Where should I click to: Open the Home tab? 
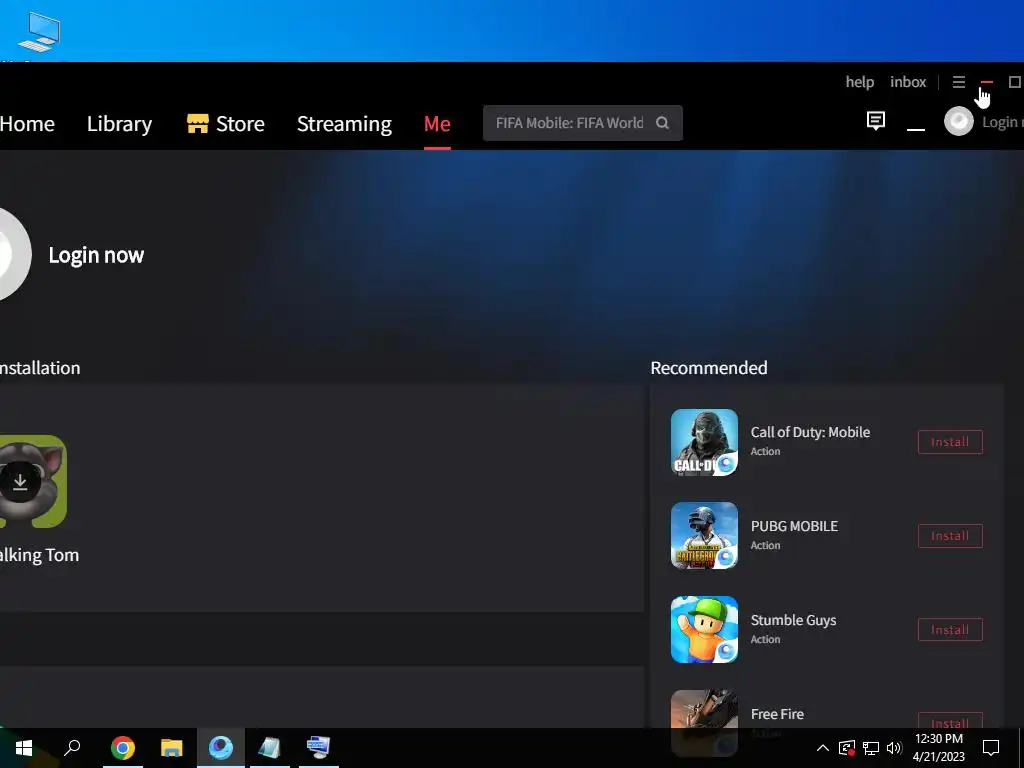27,123
